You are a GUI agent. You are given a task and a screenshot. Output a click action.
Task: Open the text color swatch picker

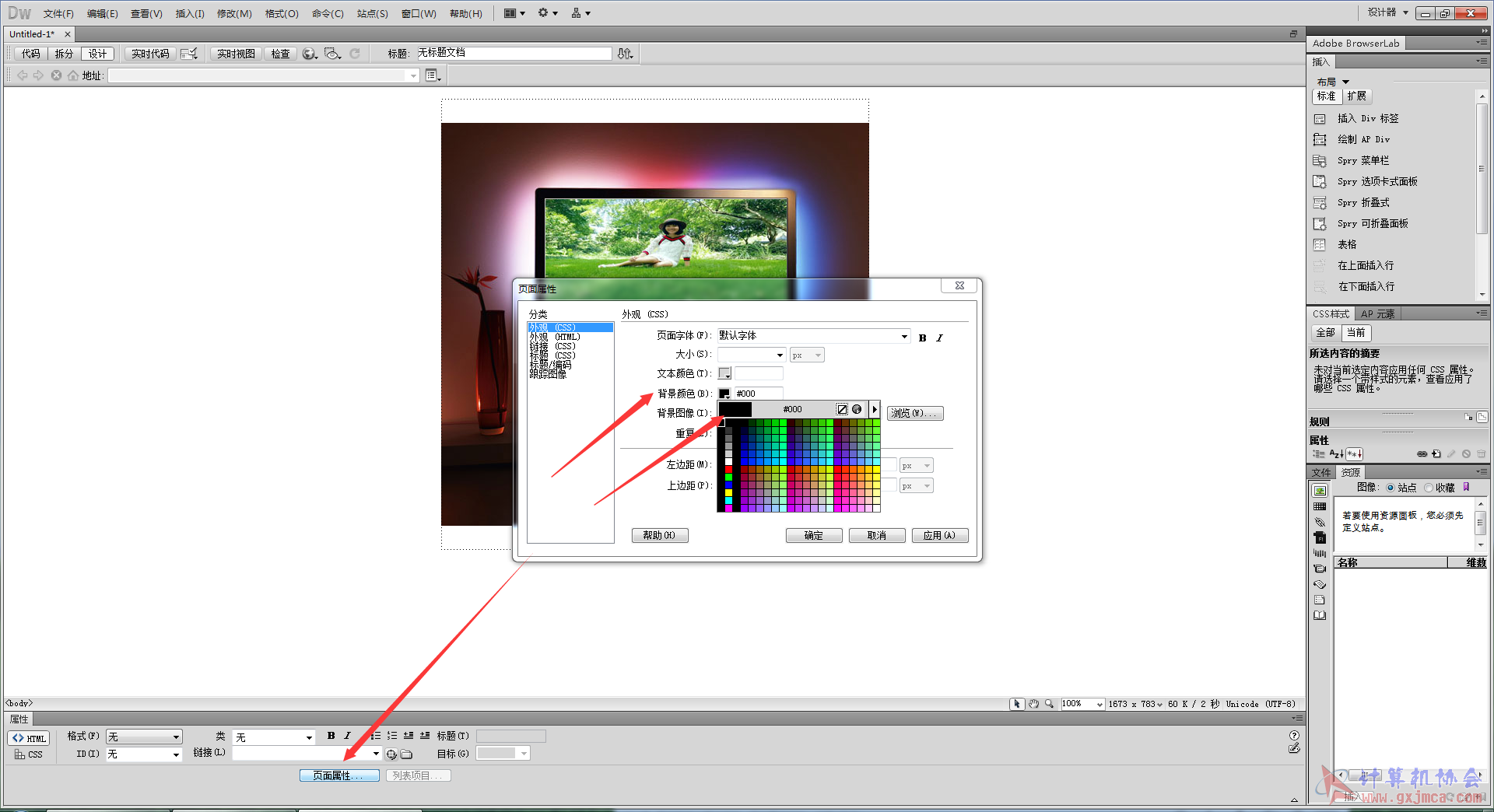[x=724, y=373]
